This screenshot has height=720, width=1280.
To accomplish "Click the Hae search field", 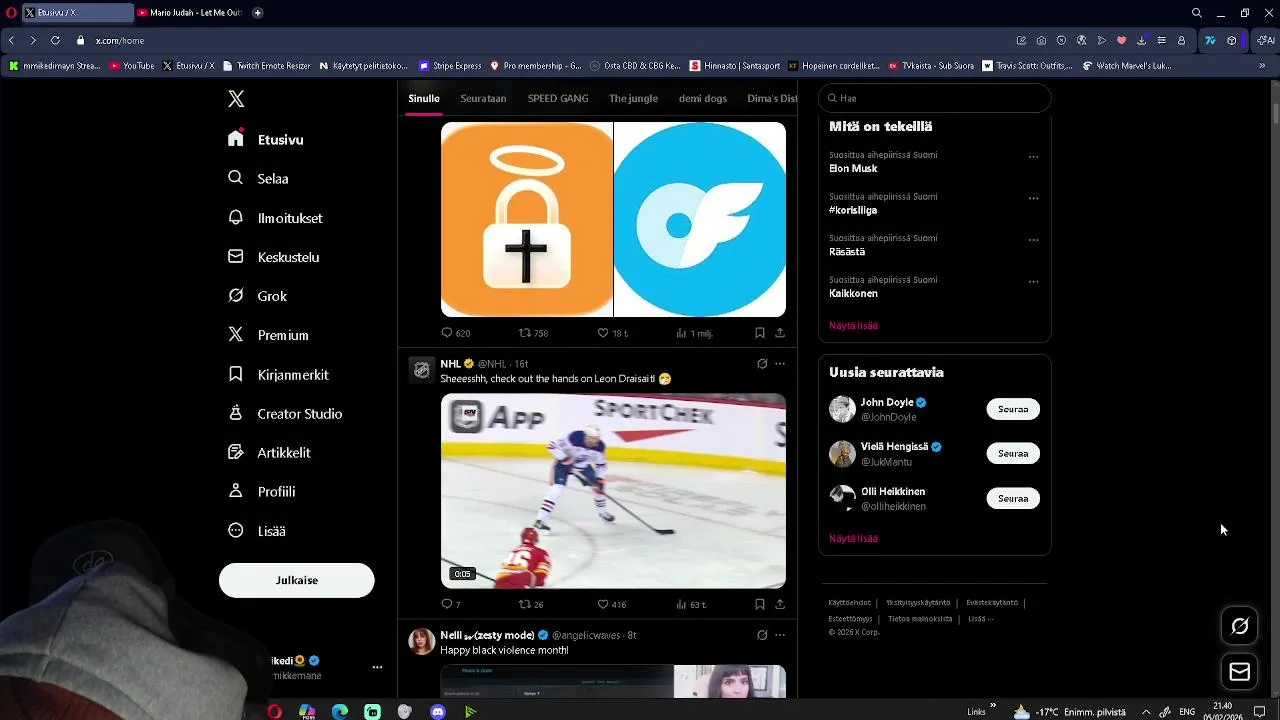I will click(934, 98).
